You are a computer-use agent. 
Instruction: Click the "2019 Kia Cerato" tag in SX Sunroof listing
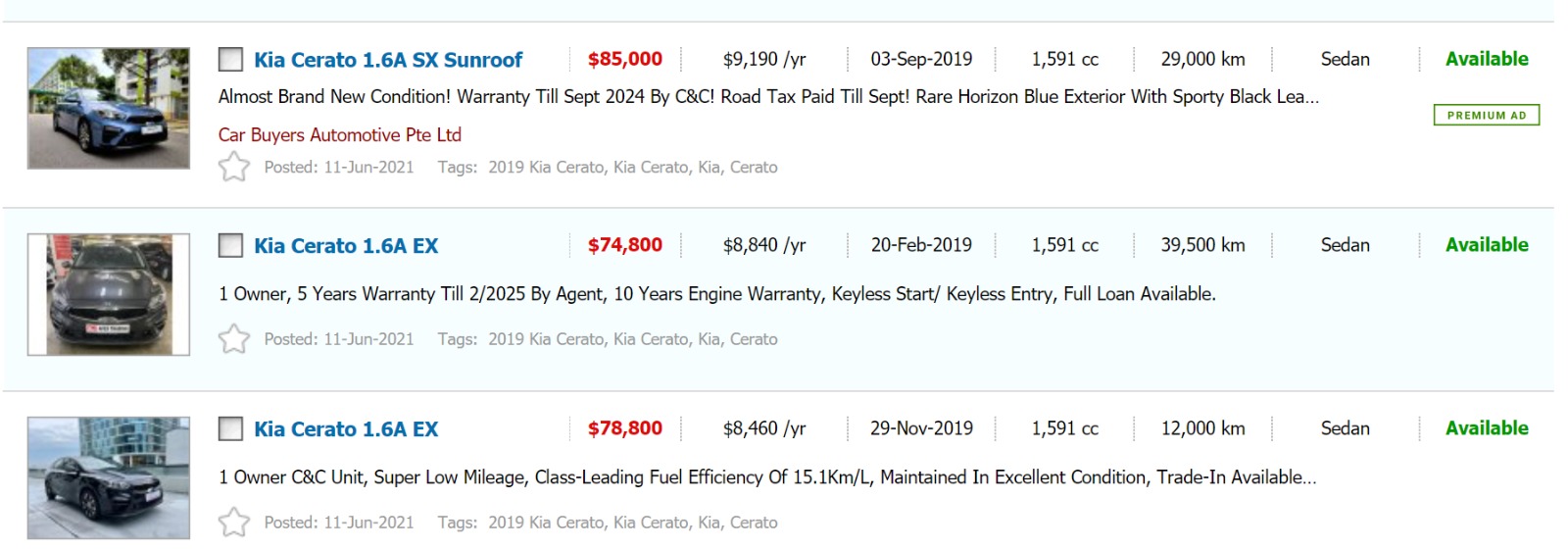coord(546,168)
